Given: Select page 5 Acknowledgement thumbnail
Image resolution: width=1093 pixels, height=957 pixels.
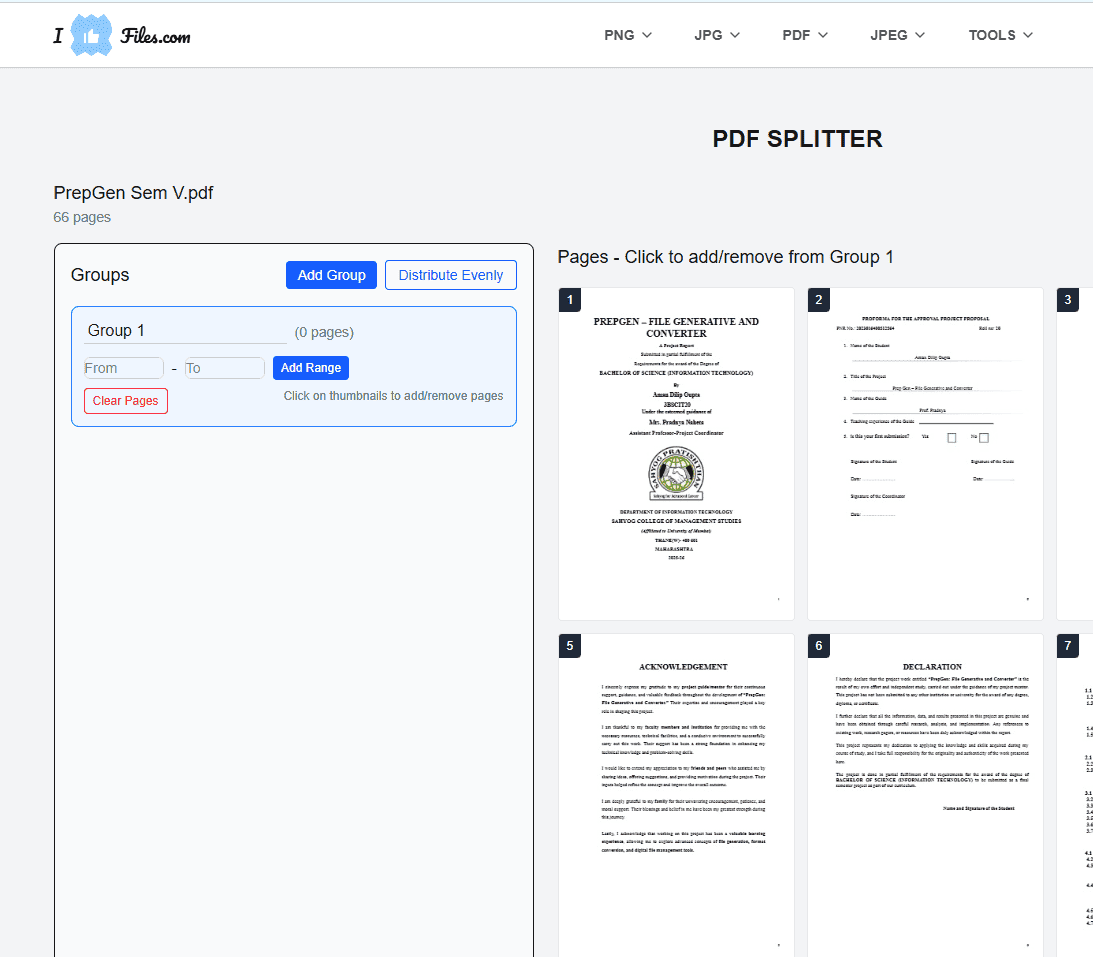Looking at the screenshot, I should click(676, 795).
